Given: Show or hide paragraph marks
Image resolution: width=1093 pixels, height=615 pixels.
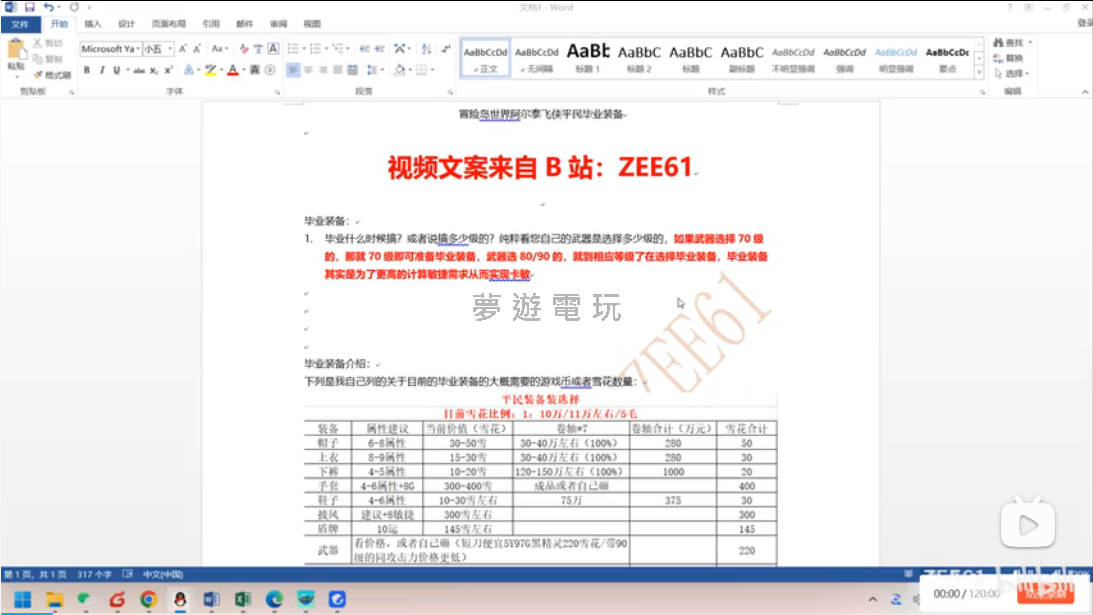Looking at the screenshot, I should point(445,49).
